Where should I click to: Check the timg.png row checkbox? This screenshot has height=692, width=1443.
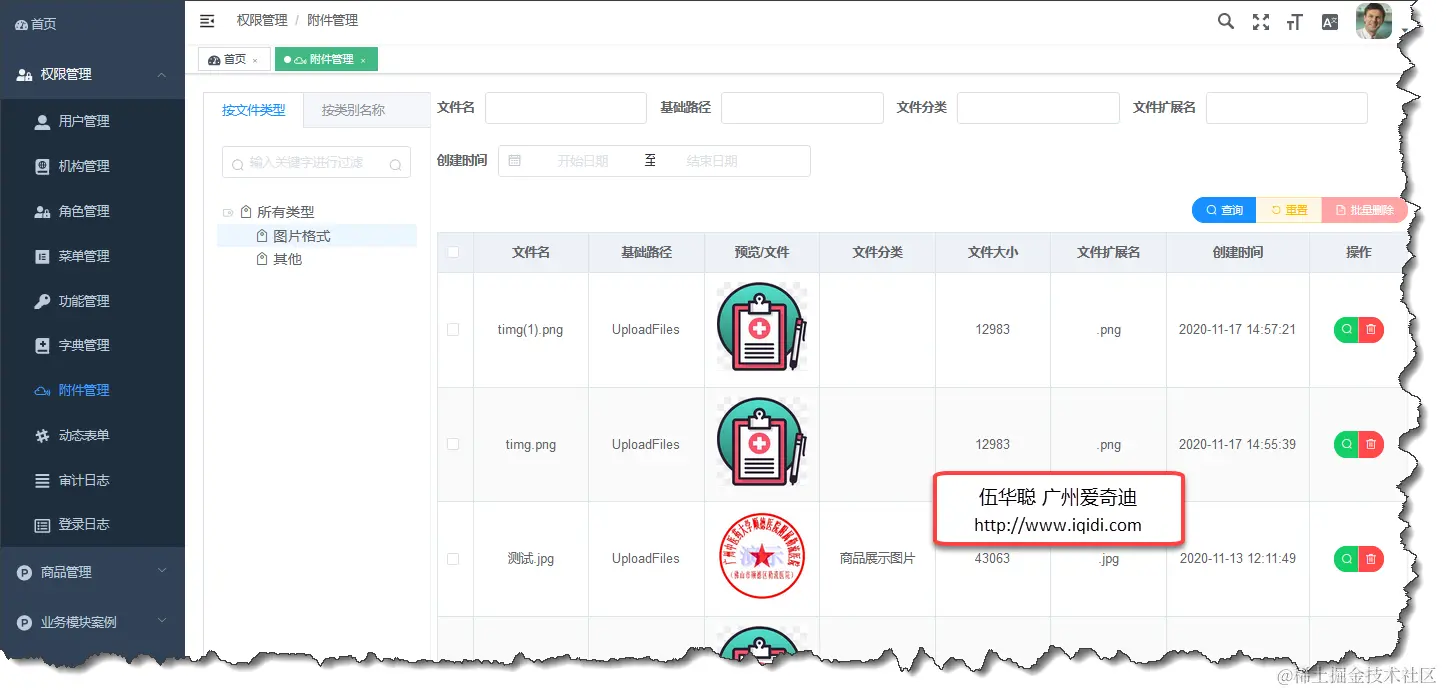click(453, 444)
